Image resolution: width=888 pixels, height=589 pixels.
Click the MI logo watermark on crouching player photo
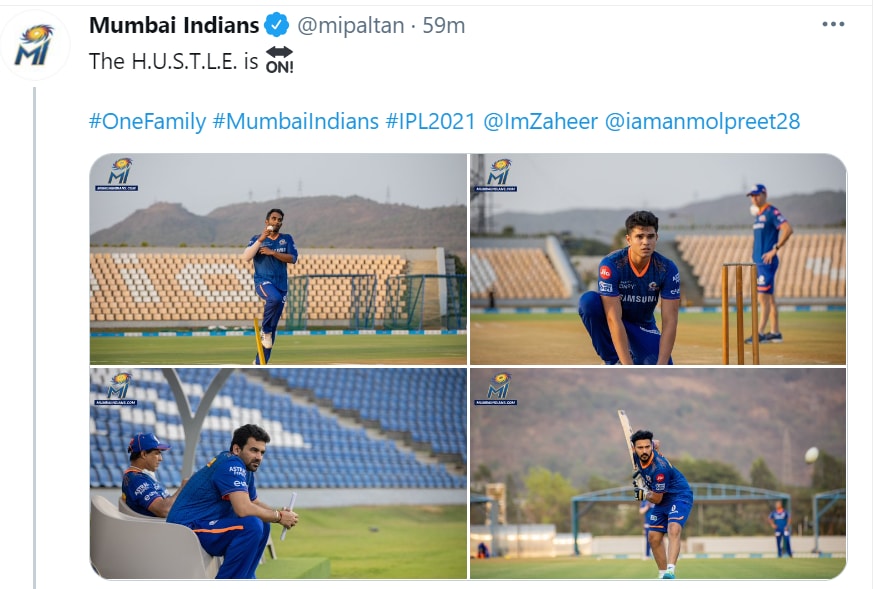coord(496,175)
